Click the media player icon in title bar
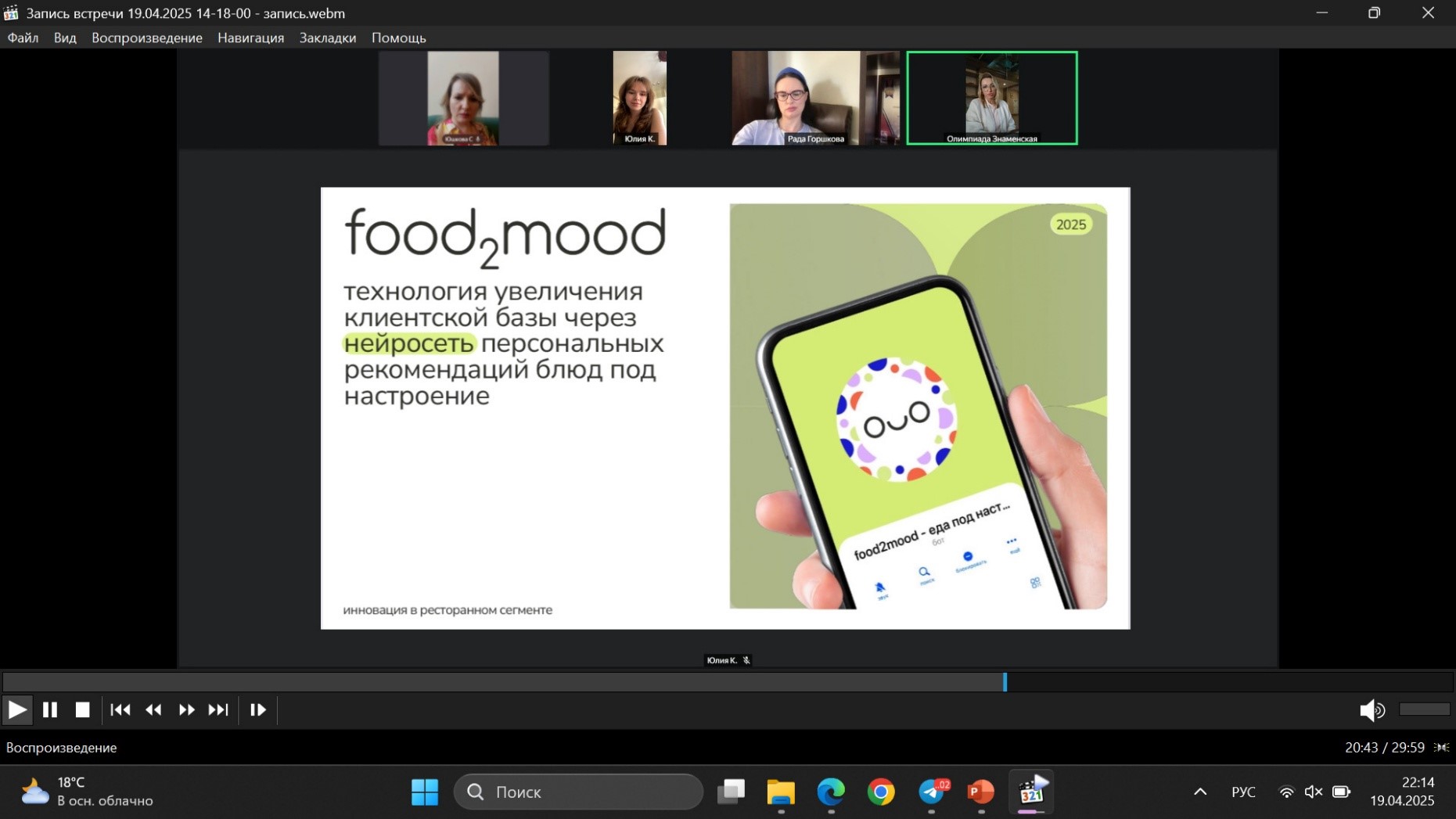The image size is (1456, 819). click(x=11, y=13)
